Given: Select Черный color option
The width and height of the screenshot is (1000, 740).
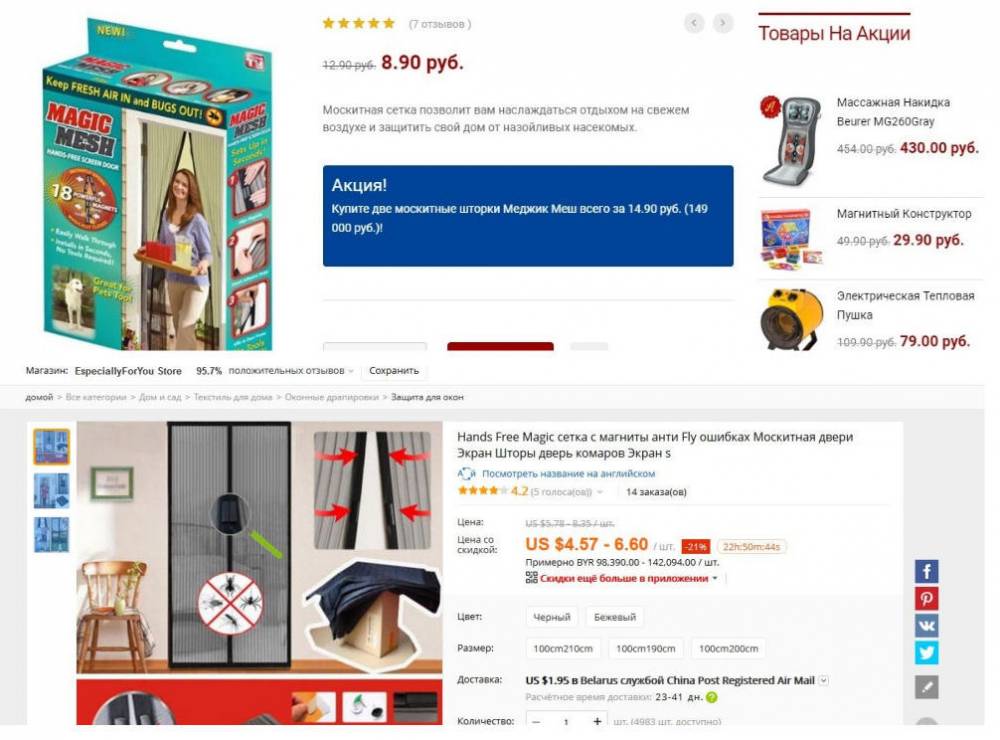Looking at the screenshot, I should coord(552,617).
